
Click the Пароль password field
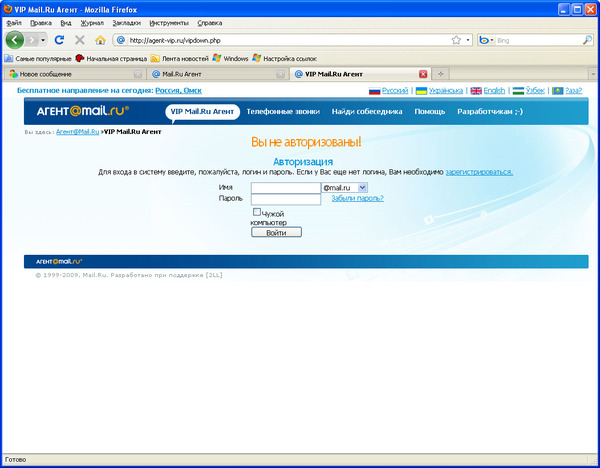286,199
